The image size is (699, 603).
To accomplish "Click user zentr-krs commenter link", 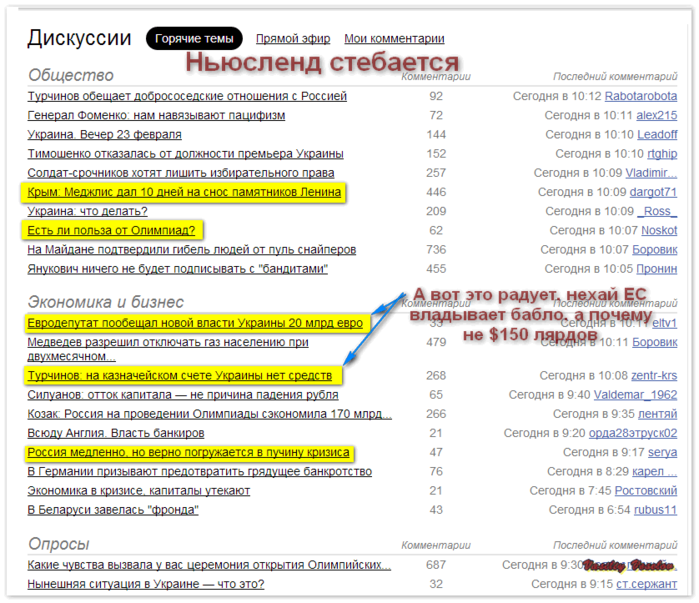I will (x=654, y=376).
